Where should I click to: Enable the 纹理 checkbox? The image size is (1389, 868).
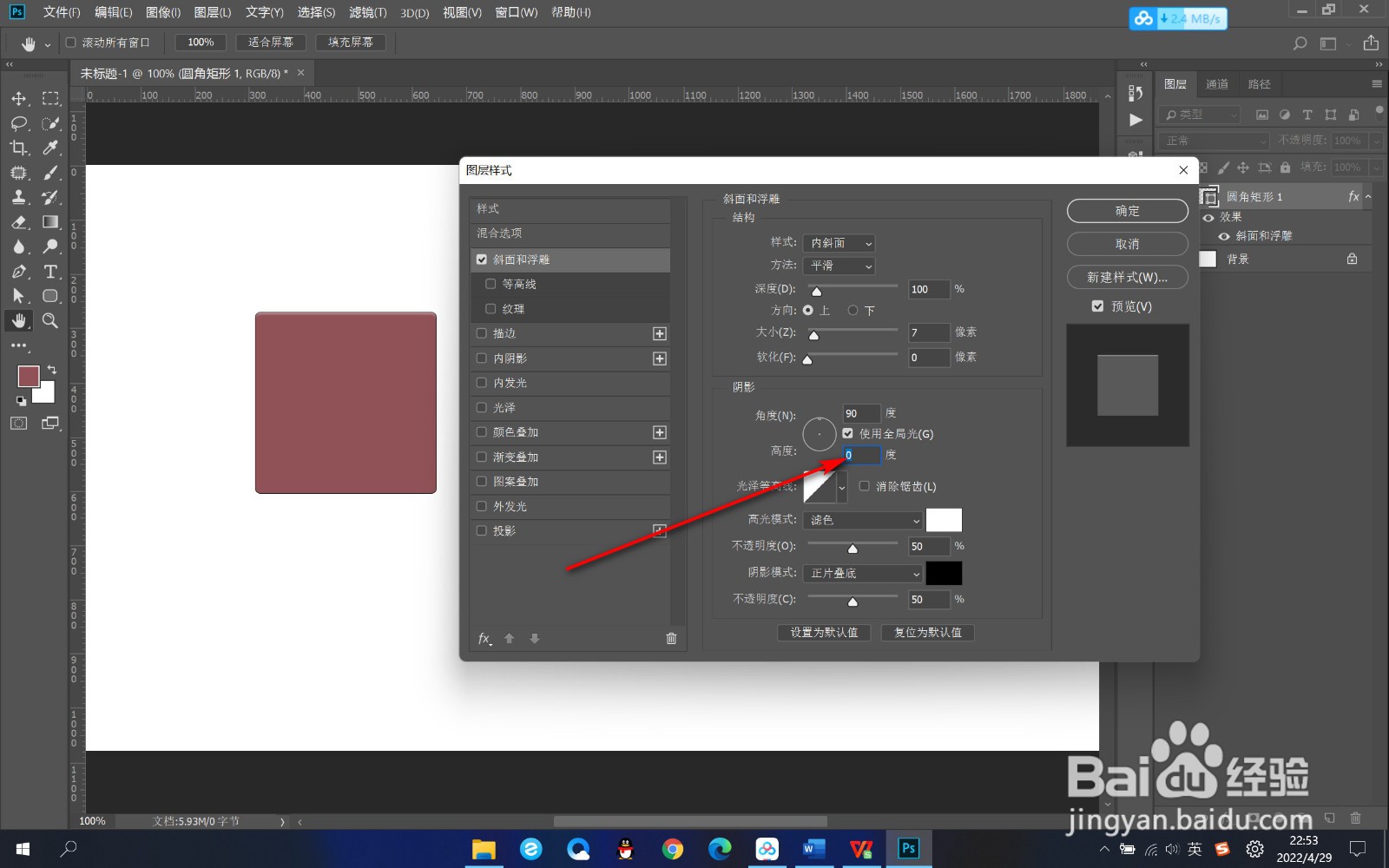point(490,308)
